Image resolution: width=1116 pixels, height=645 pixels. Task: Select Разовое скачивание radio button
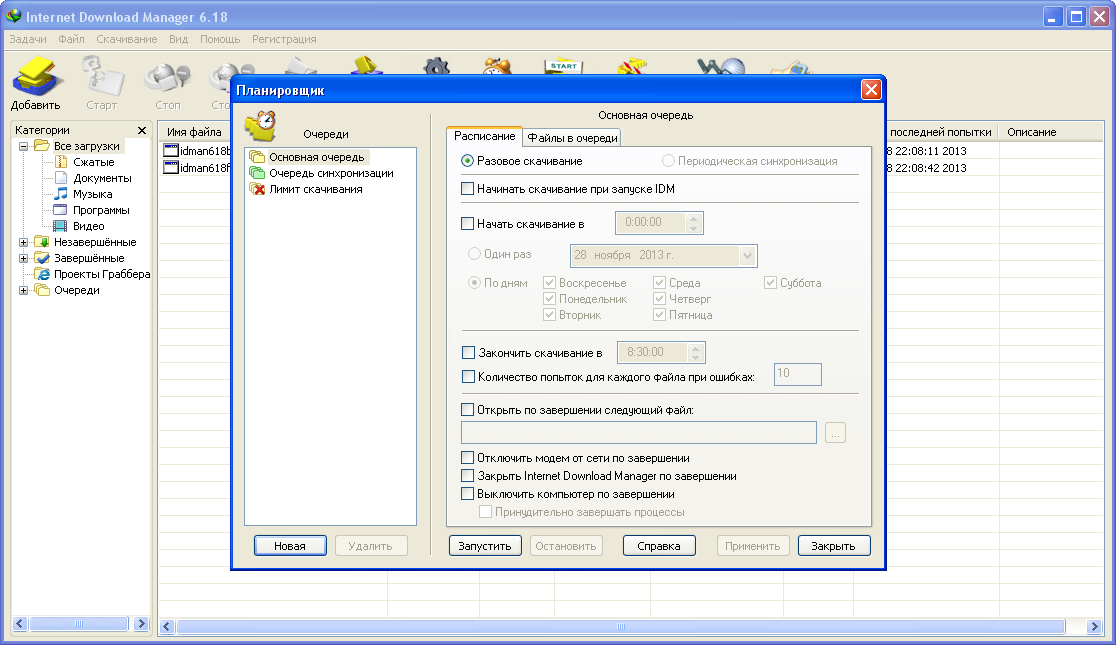click(x=468, y=161)
